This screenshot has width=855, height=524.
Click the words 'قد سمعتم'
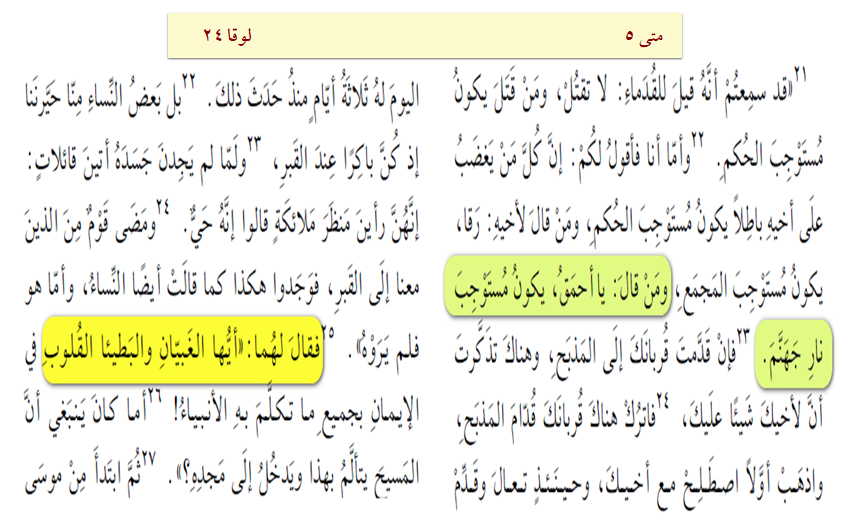pos(758,95)
